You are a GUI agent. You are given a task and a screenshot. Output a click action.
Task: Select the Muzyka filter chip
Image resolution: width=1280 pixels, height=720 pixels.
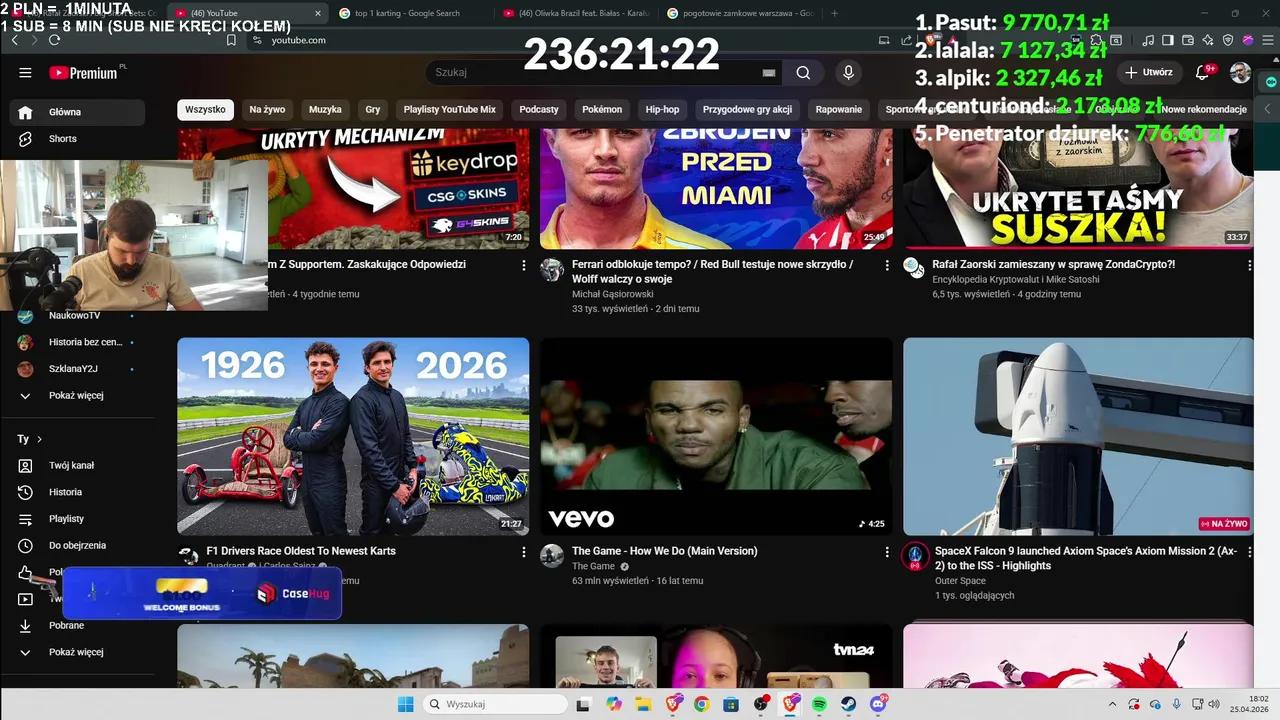[x=325, y=109]
